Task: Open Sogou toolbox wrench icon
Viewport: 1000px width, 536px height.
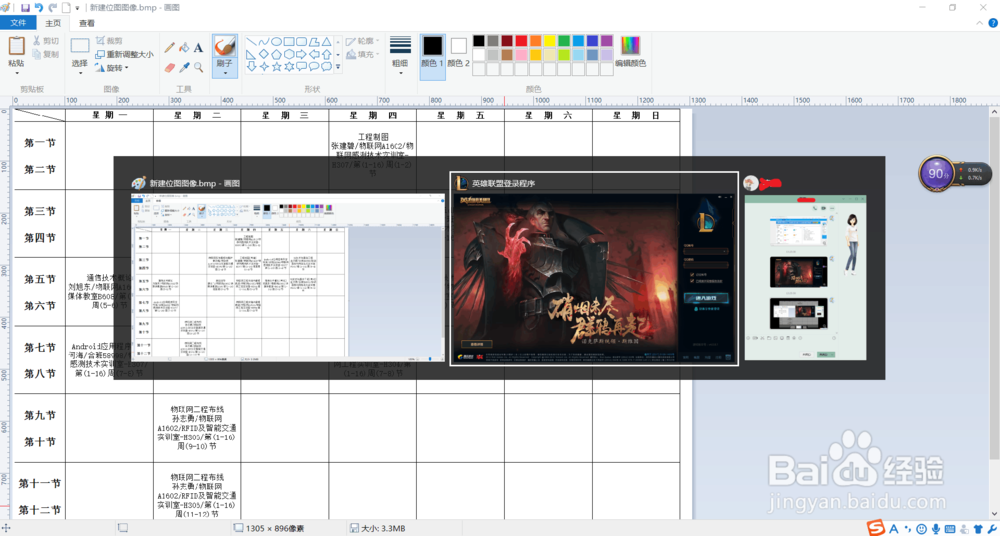Action: [990, 528]
